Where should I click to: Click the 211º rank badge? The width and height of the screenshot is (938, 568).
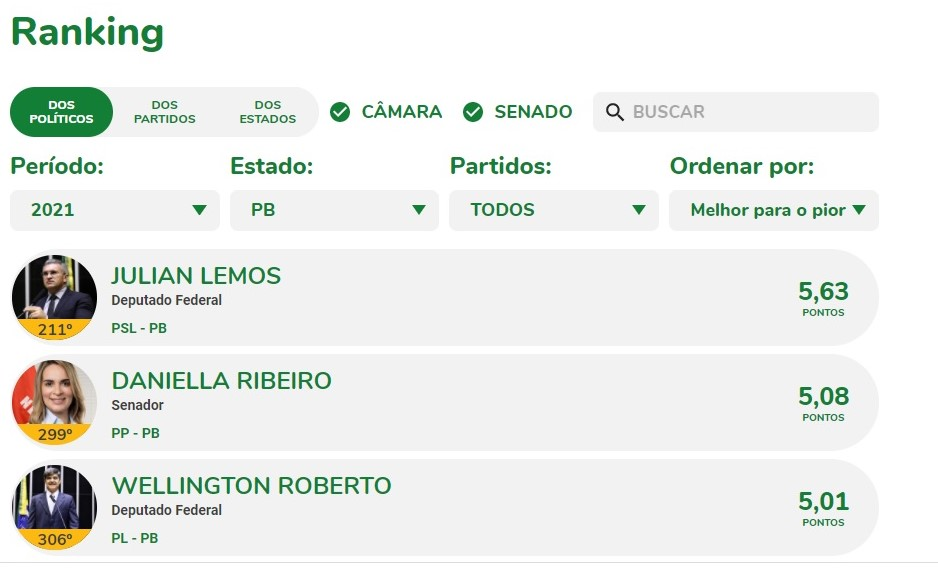(54, 330)
